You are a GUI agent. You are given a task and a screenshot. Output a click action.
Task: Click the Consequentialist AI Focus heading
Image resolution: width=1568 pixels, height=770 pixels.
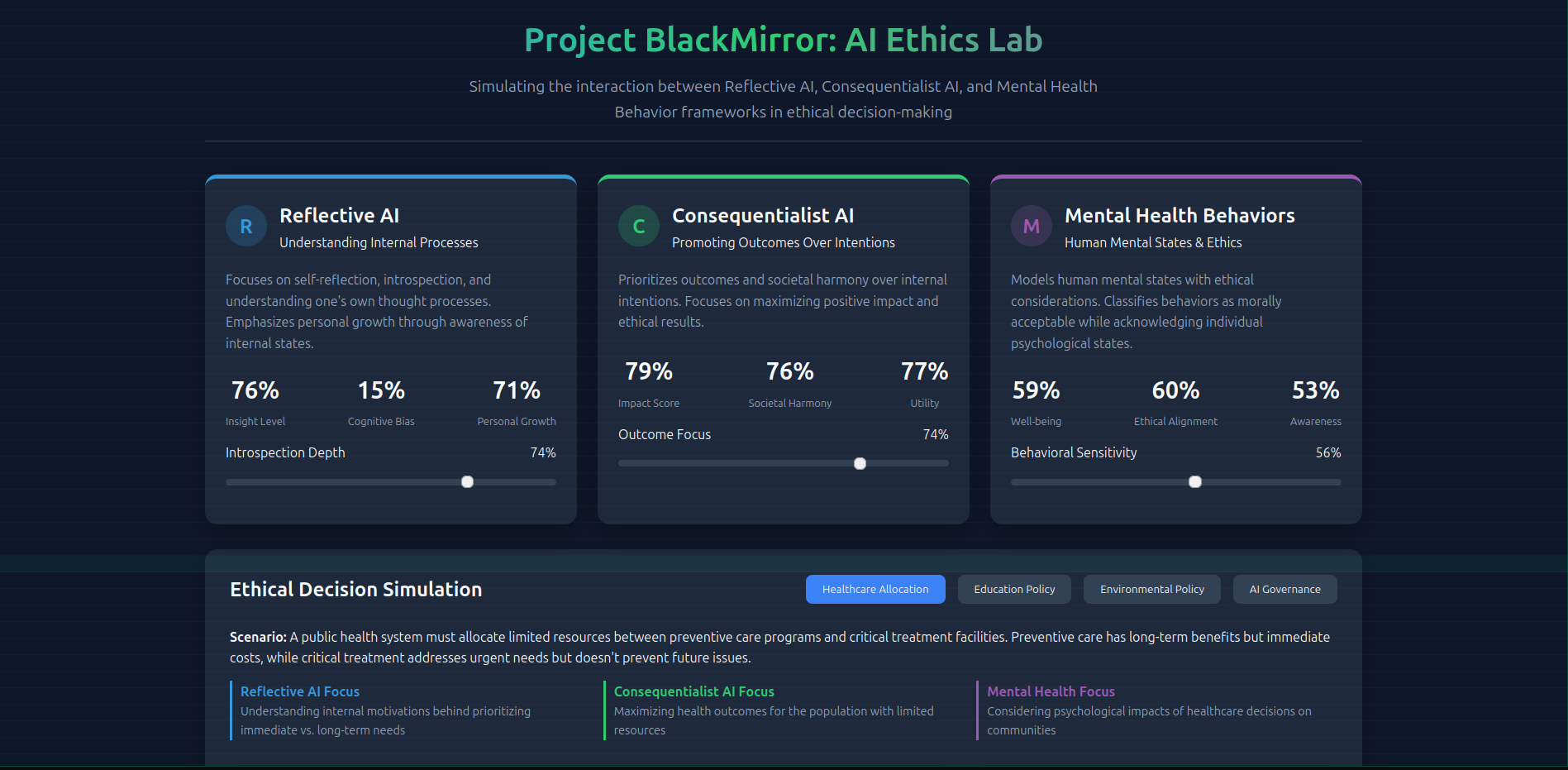pyautogui.click(x=693, y=691)
